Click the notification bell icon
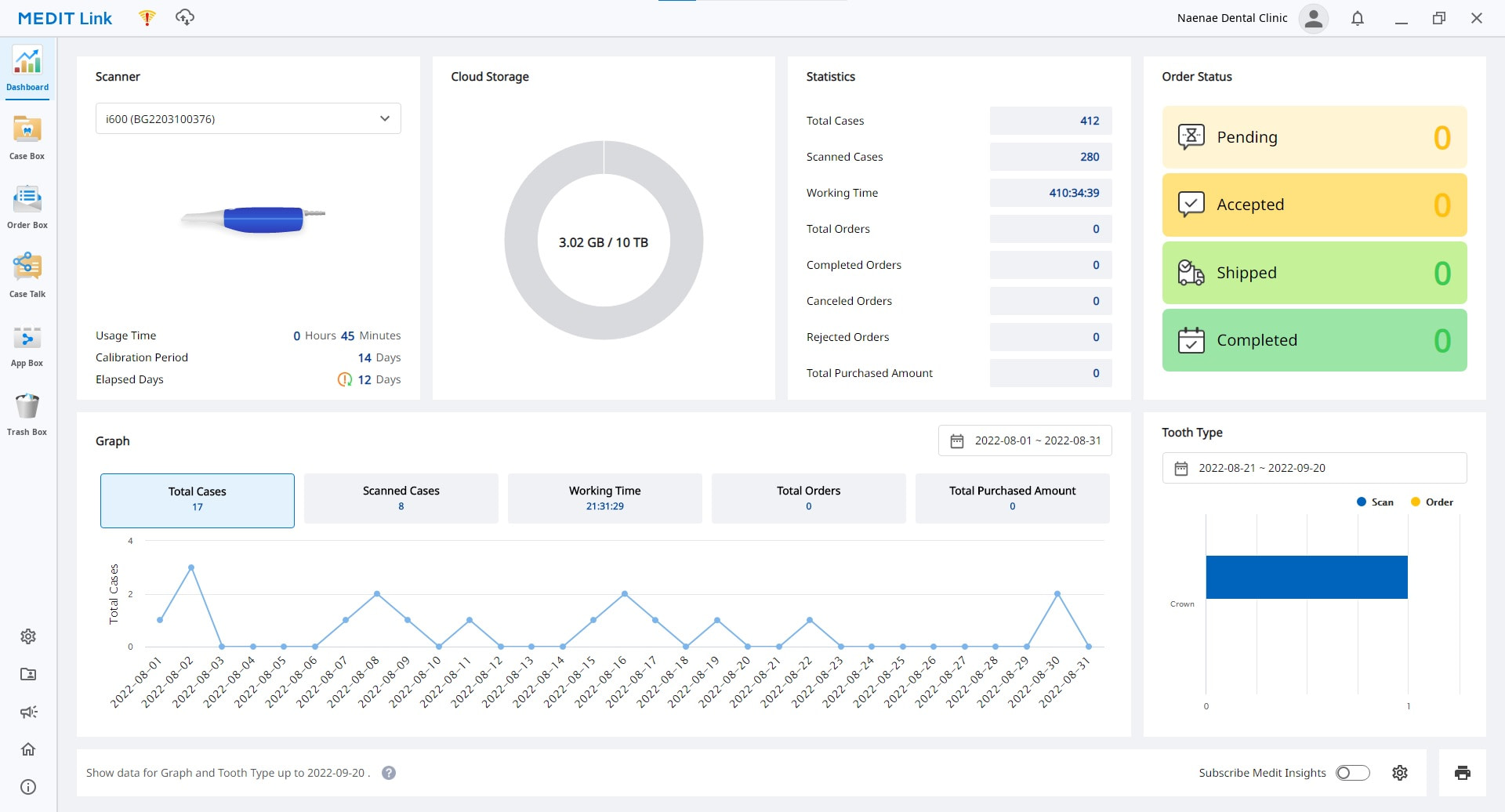The height and width of the screenshot is (812, 1505). [x=1358, y=18]
